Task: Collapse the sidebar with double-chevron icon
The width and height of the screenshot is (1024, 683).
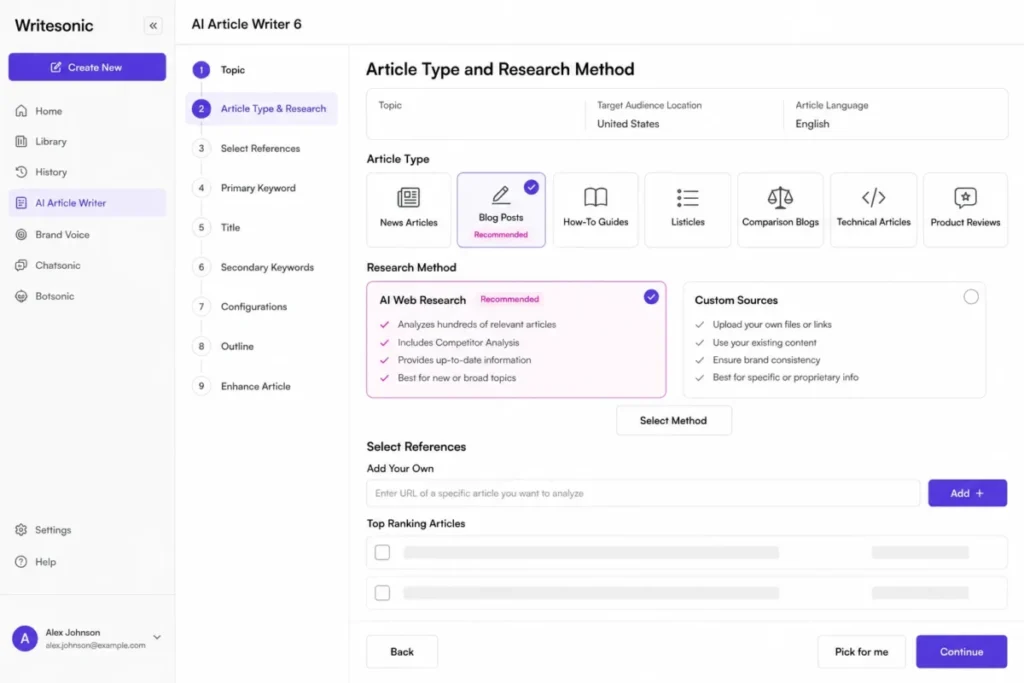Action: [x=153, y=25]
